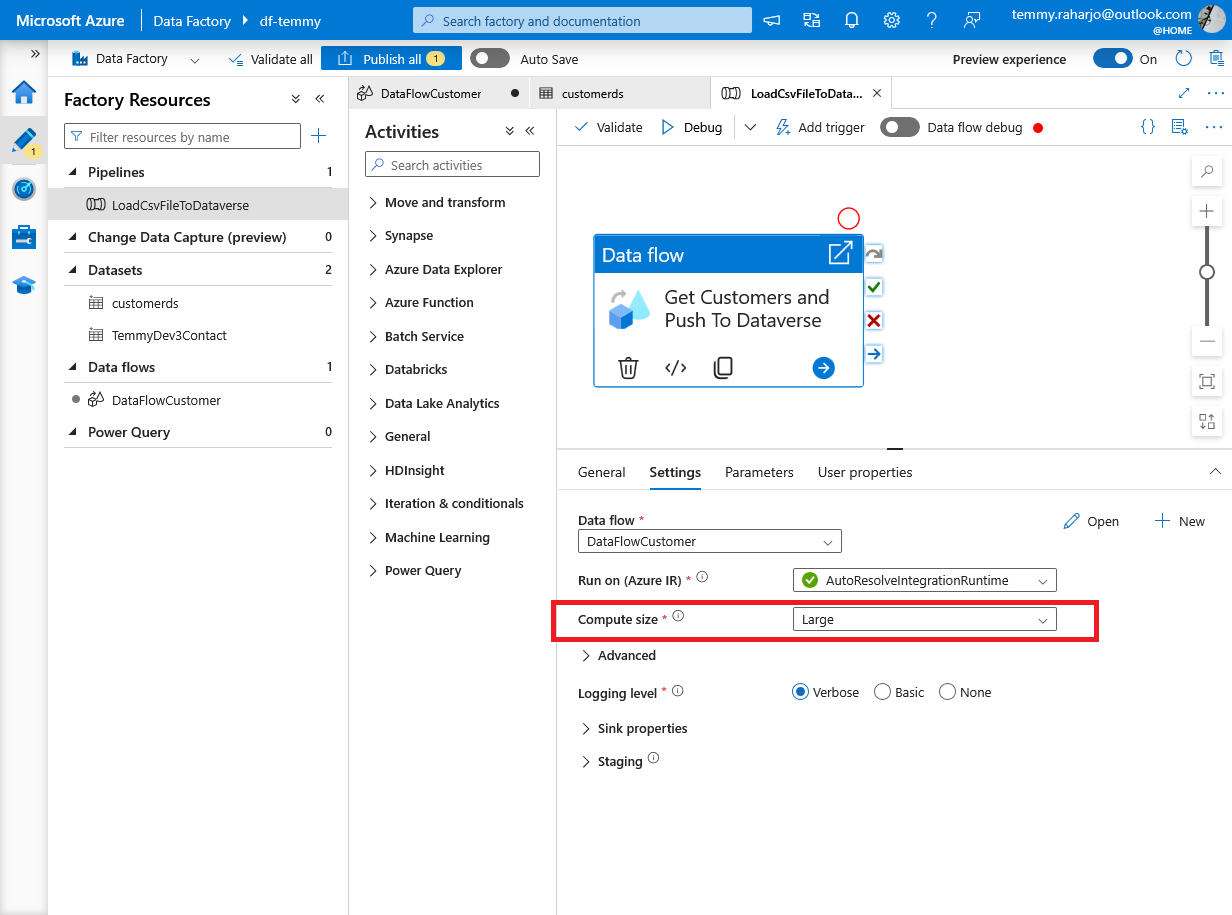The height and width of the screenshot is (915, 1232).
Task: Open data flow with the pop-out icon
Action: [x=840, y=253]
